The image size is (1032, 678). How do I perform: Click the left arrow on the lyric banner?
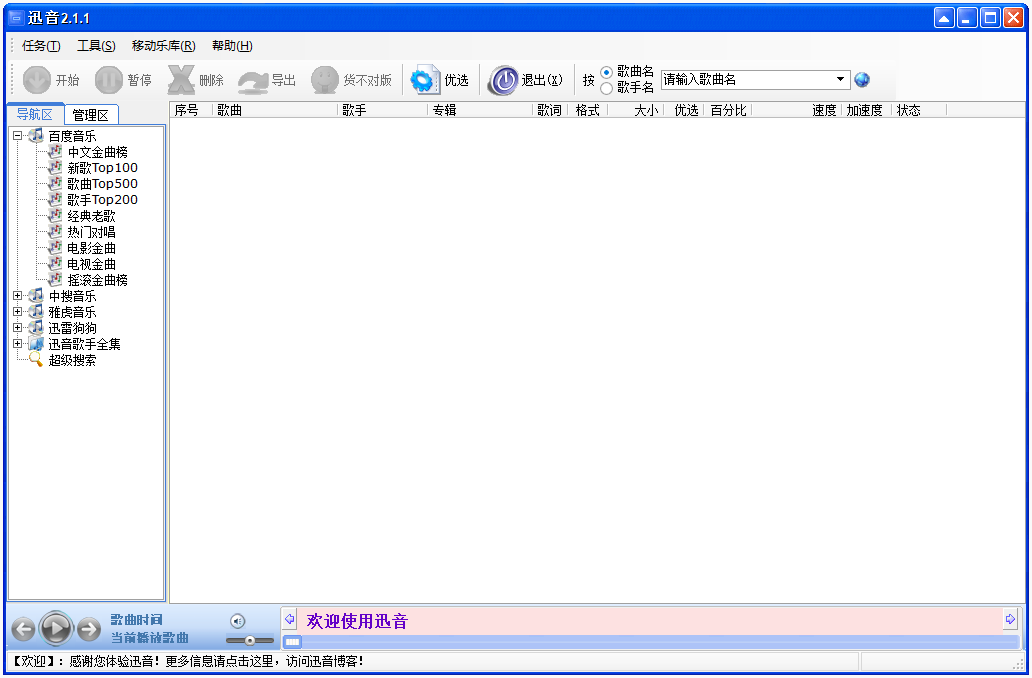(289, 619)
